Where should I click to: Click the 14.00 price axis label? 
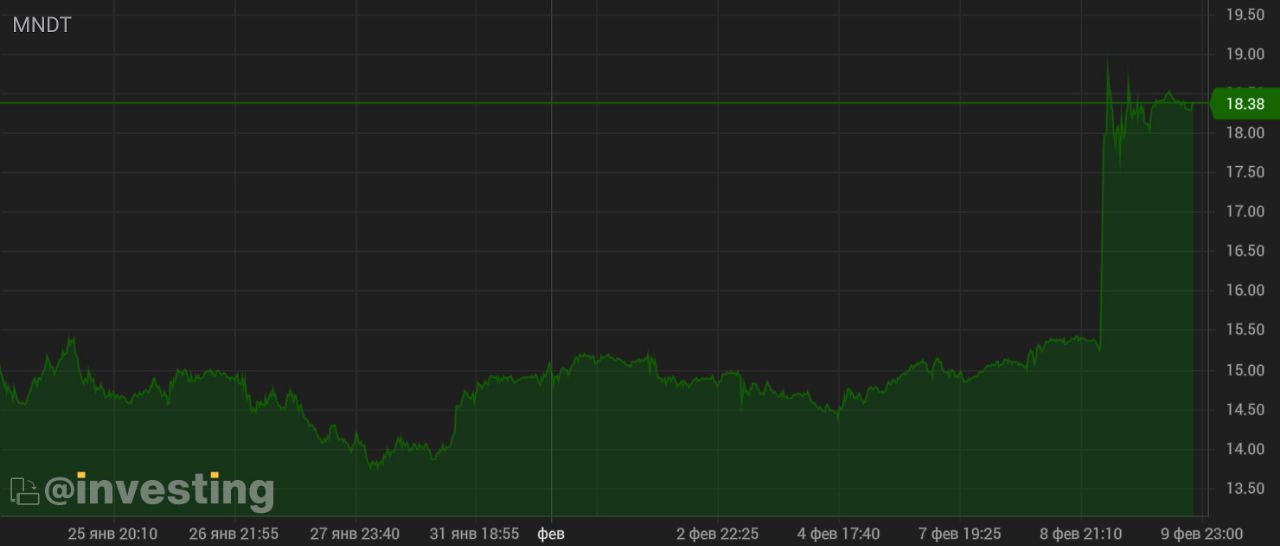(1245, 449)
